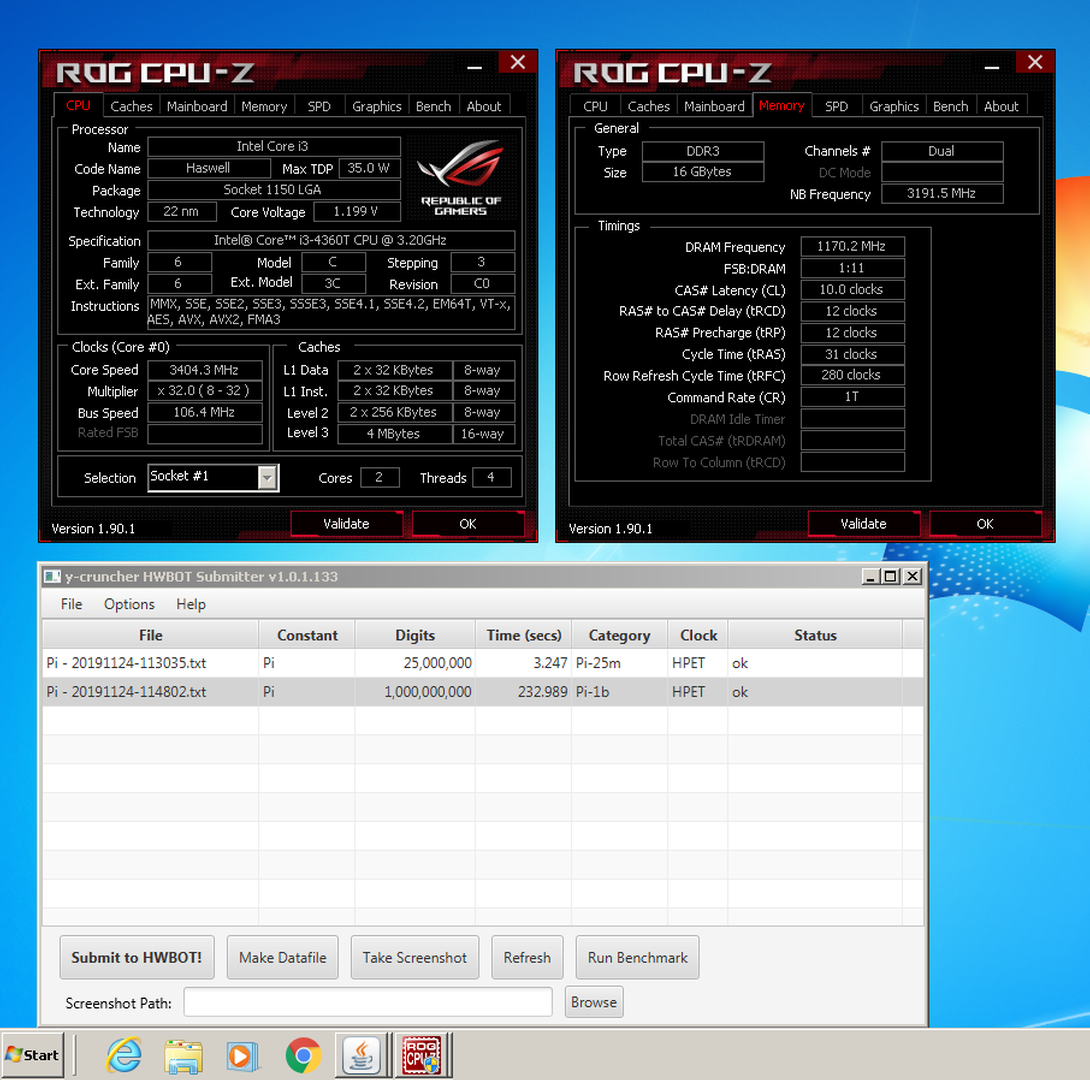Screen dimensions: 1090x1080
Task: Open Graphics tab in left CPU-Z window
Action: point(377,106)
